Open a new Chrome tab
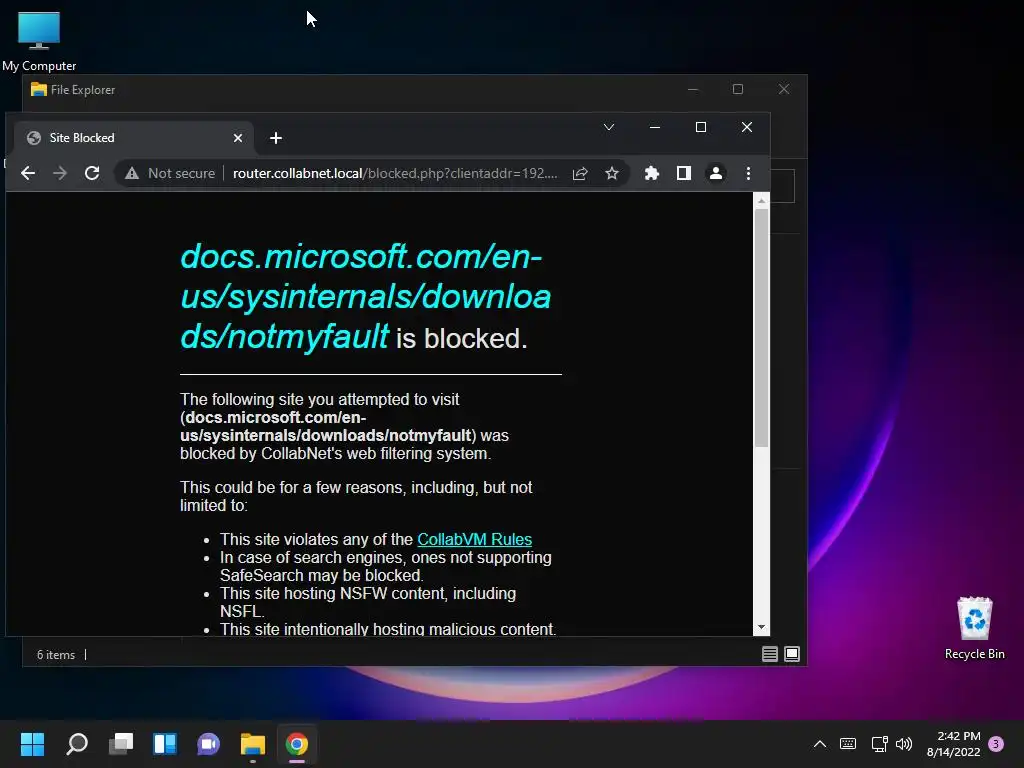The image size is (1024, 768). 276,138
